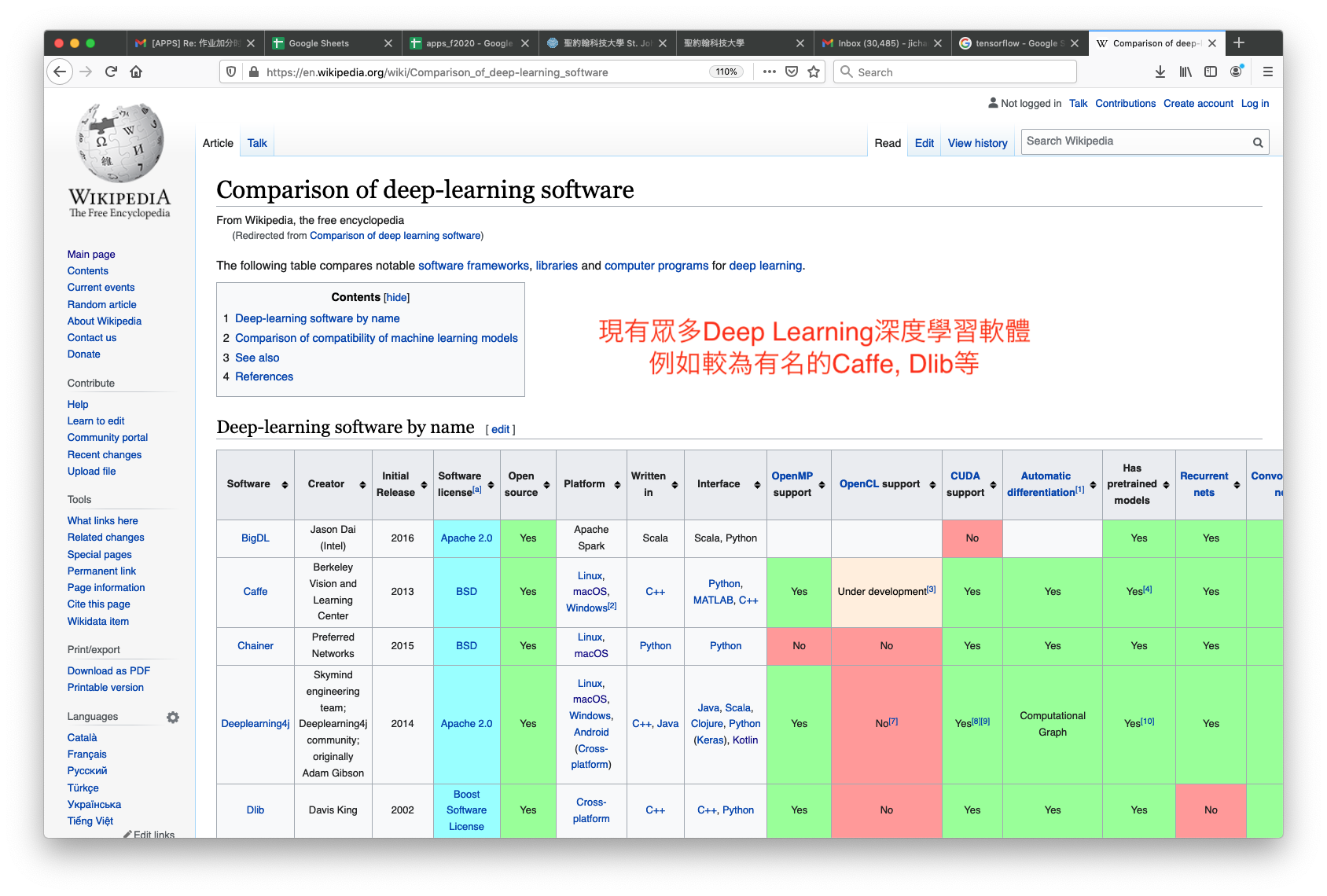This screenshot has height=896, width=1327.
Task: Click the Create account link
Action: pyautogui.click(x=1198, y=104)
